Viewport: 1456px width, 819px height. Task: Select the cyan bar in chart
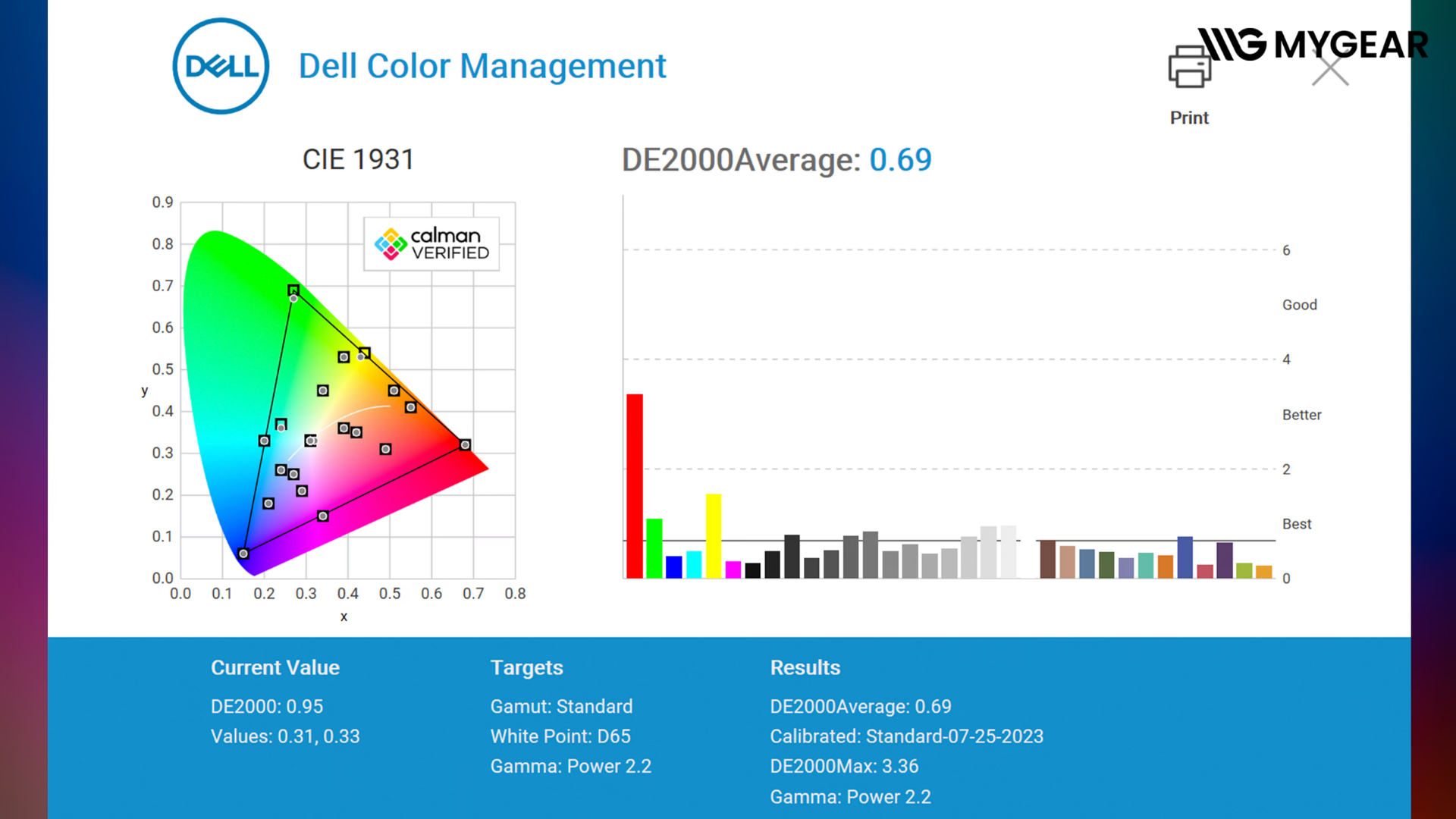point(694,564)
